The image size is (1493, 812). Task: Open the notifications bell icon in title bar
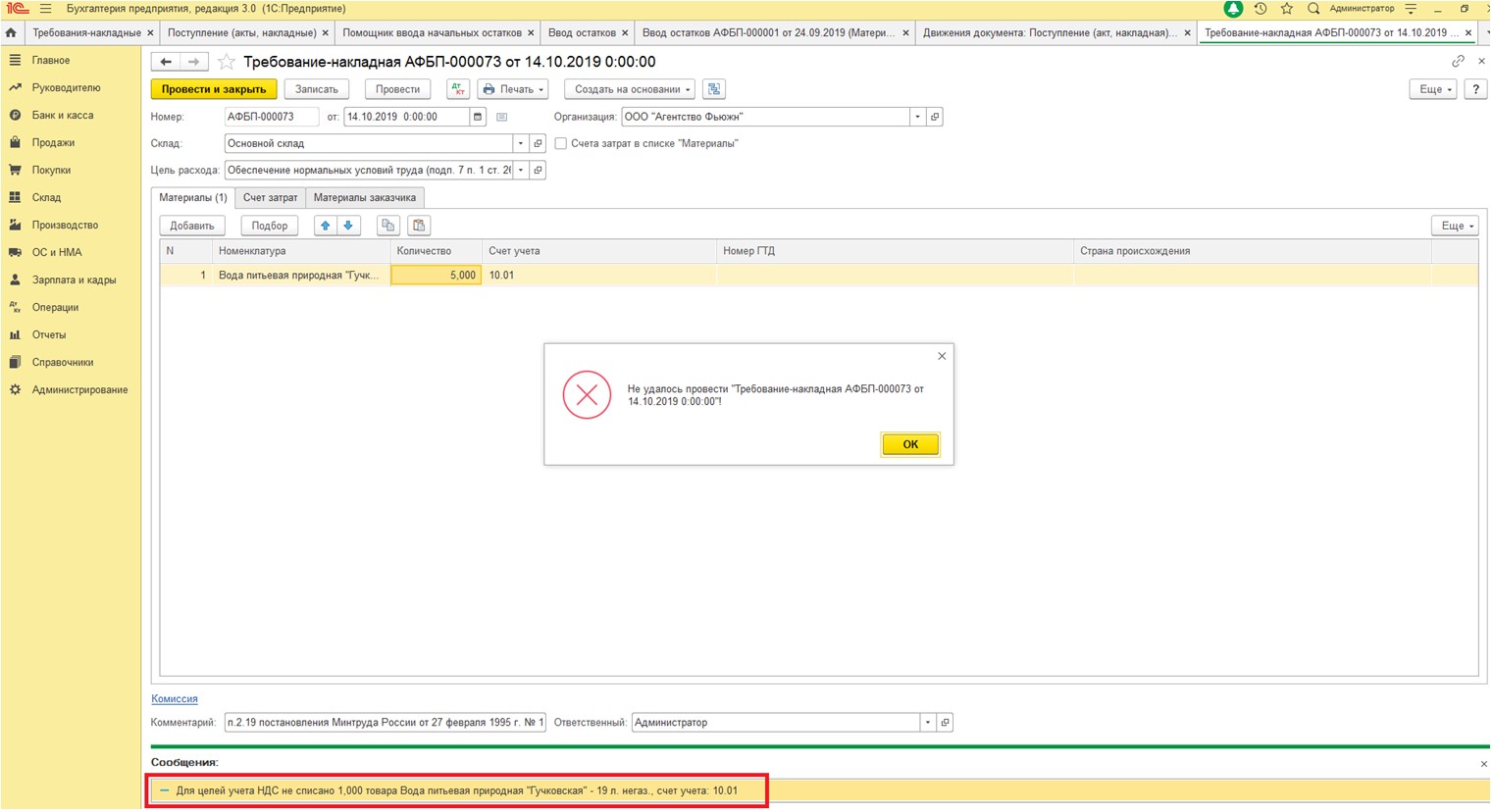(x=1233, y=9)
